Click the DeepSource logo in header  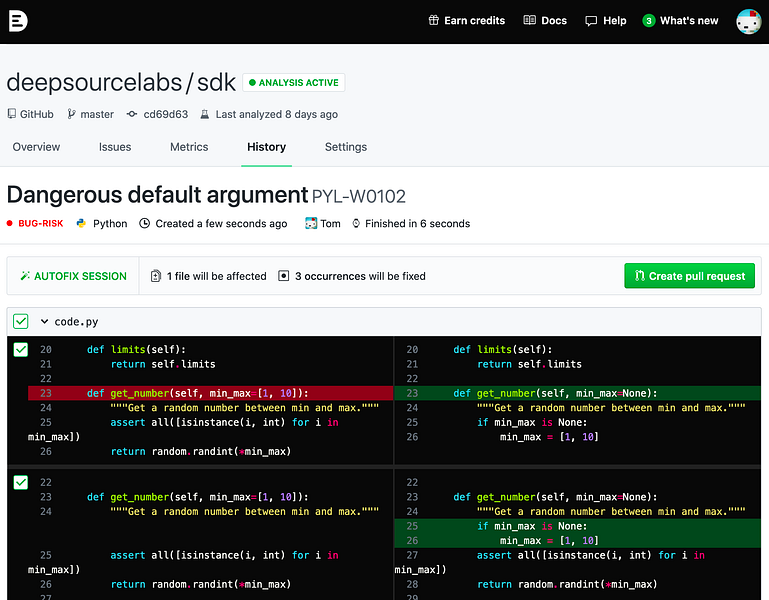18,21
